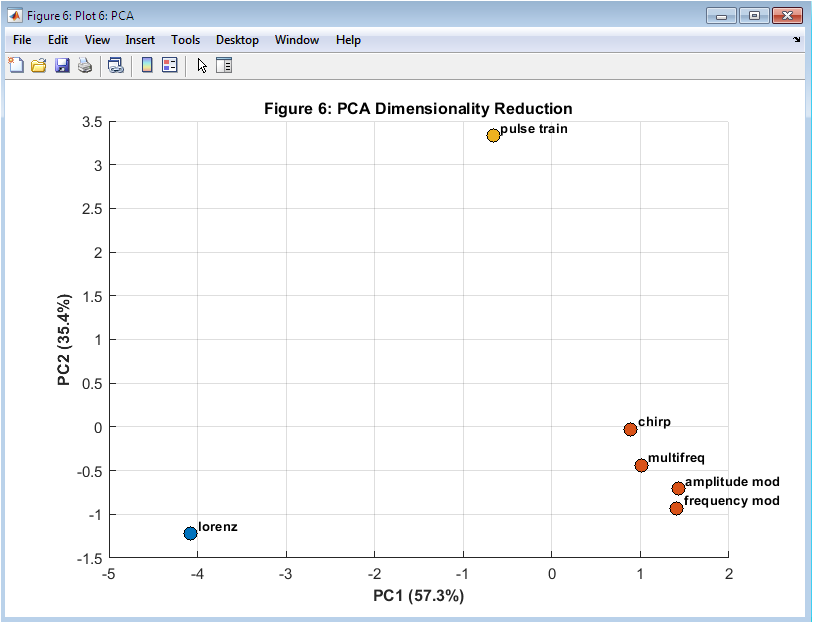Open the Property Inspector panel icon
This screenshot has width=813, height=623.
[224, 66]
